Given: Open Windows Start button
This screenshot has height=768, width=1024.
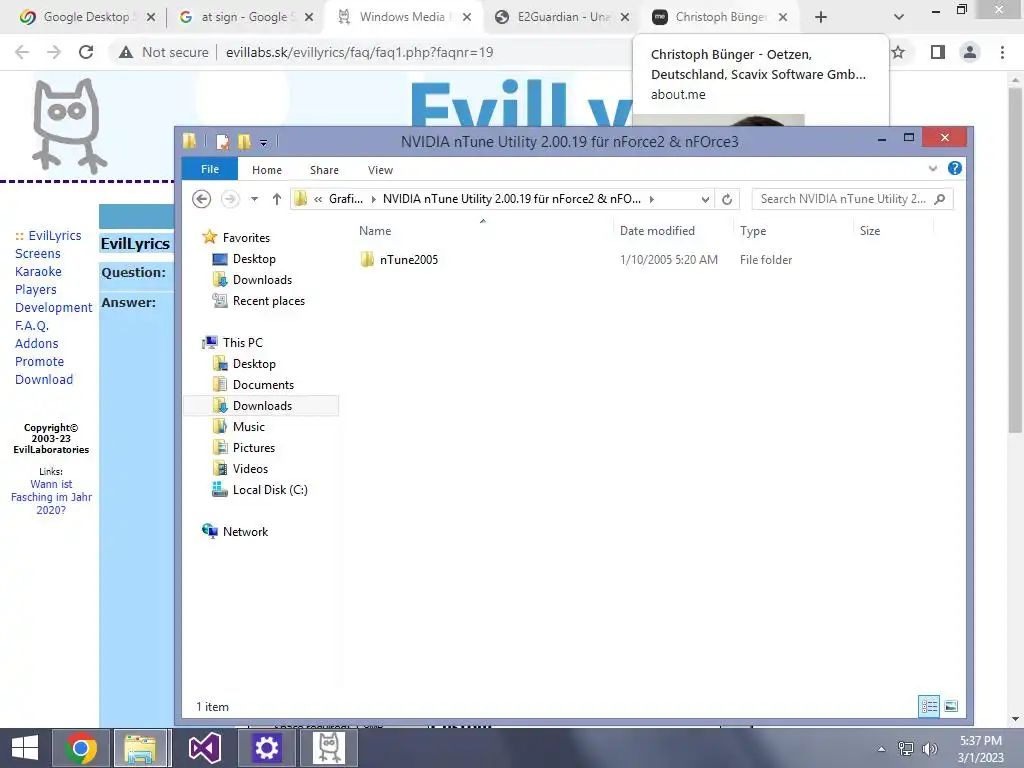Looking at the screenshot, I should [x=25, y=748].
